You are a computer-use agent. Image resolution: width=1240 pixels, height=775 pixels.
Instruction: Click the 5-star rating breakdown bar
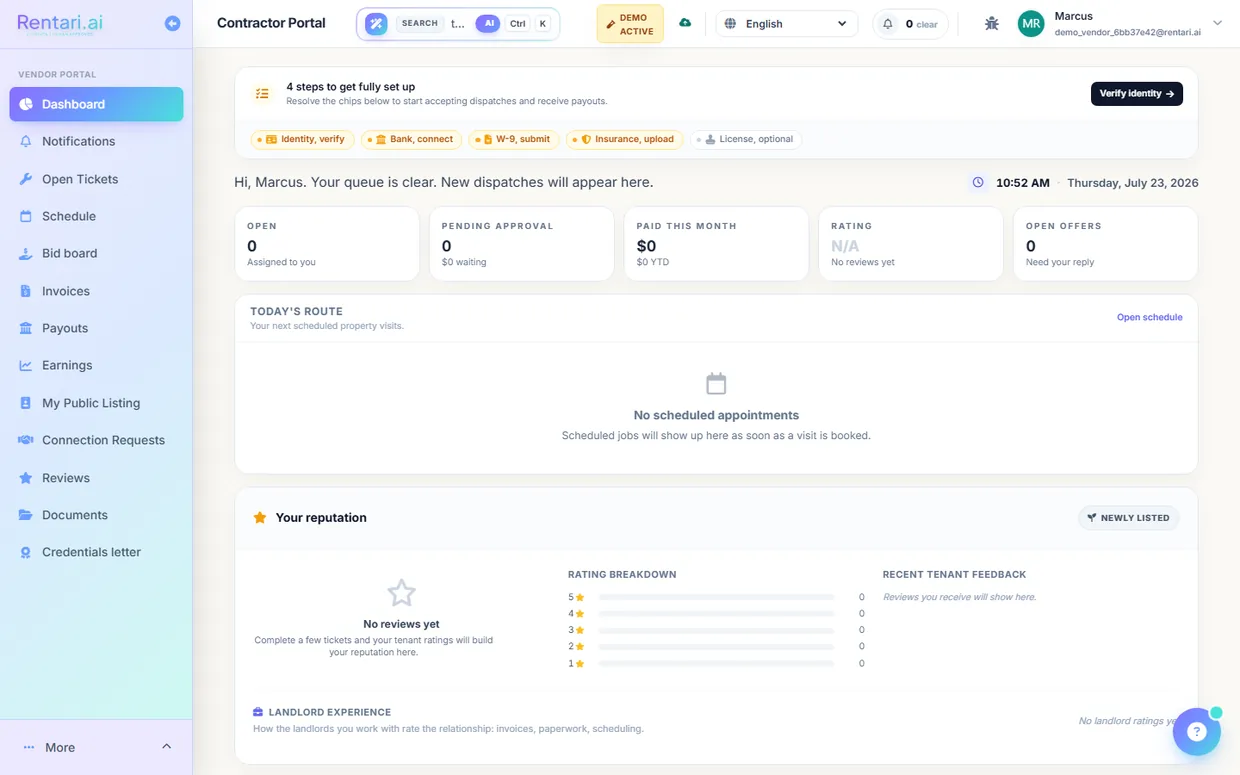point(716,597)
